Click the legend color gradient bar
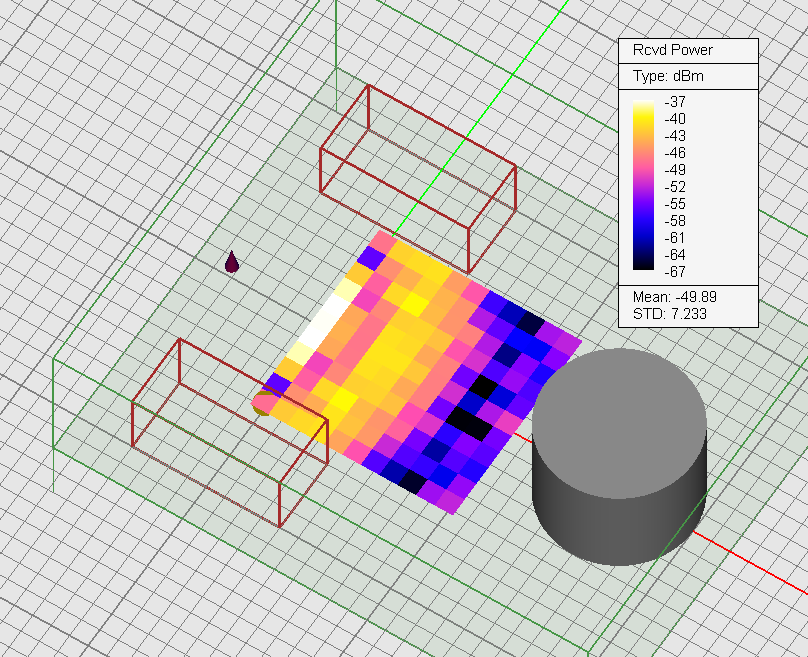808x657 pixels. (x=645, y=185)
